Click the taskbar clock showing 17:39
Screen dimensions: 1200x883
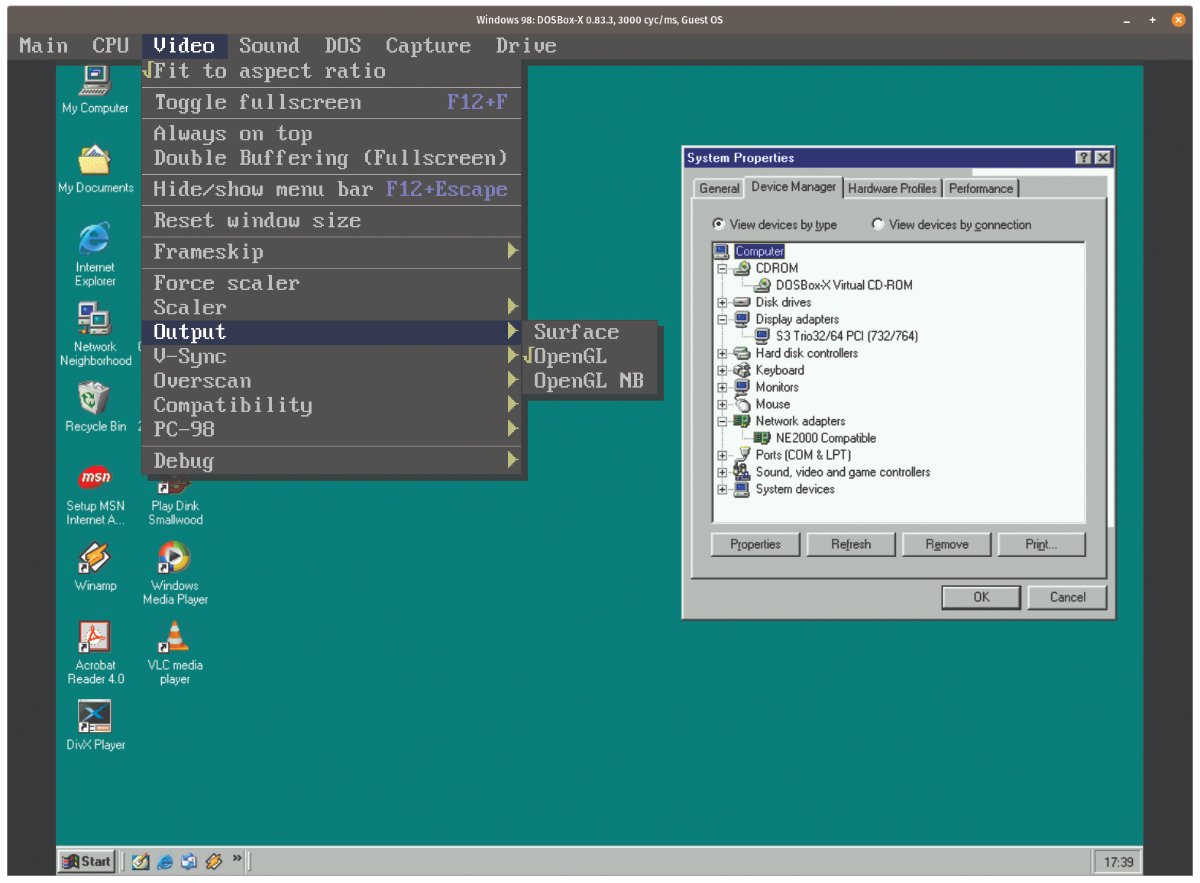[x=1118, y=862]
